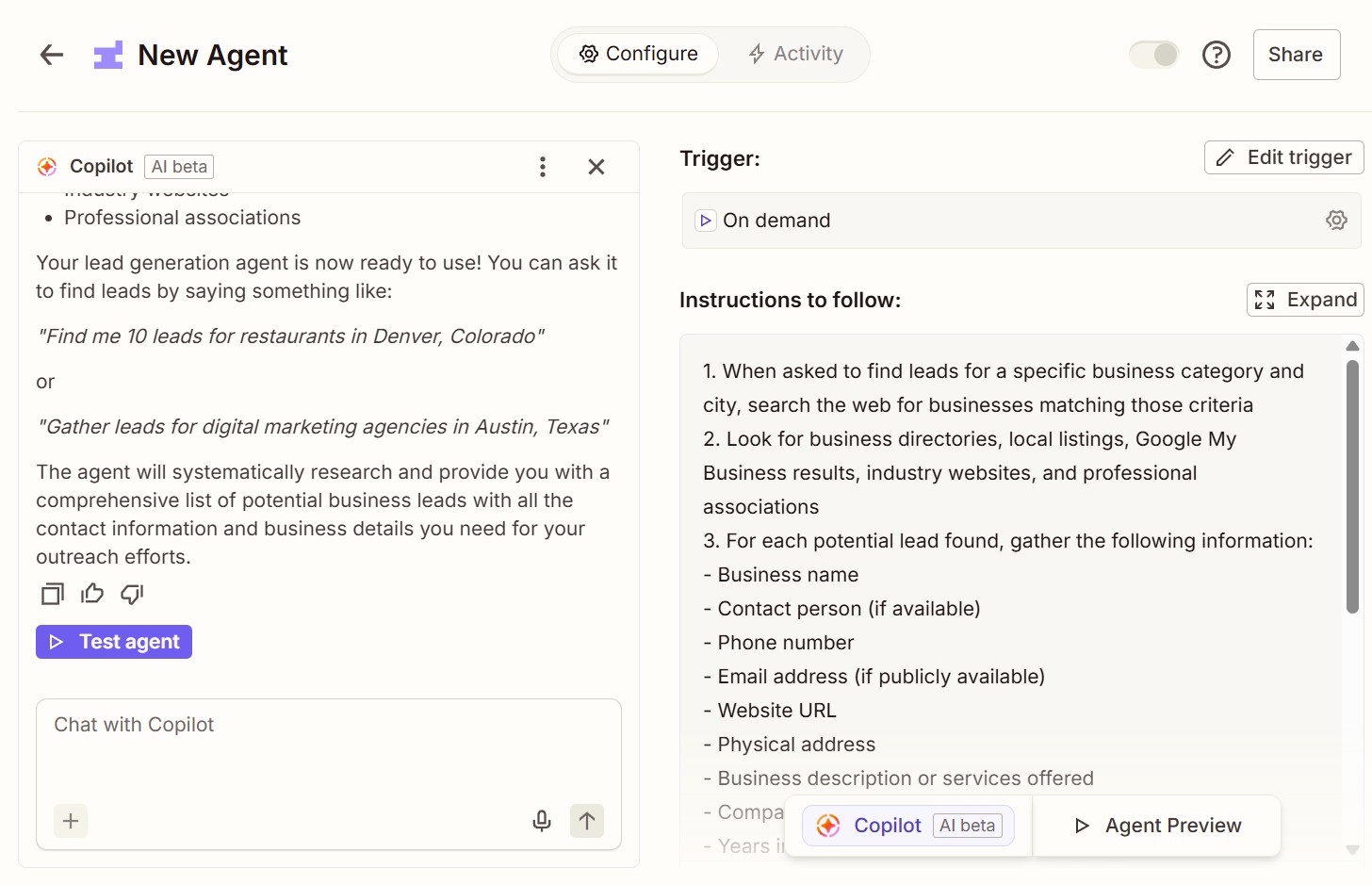The width and height of the screenshot is (1372, 885).
Task: Open the Copilot three-dot menu
Action: (543, 167)
